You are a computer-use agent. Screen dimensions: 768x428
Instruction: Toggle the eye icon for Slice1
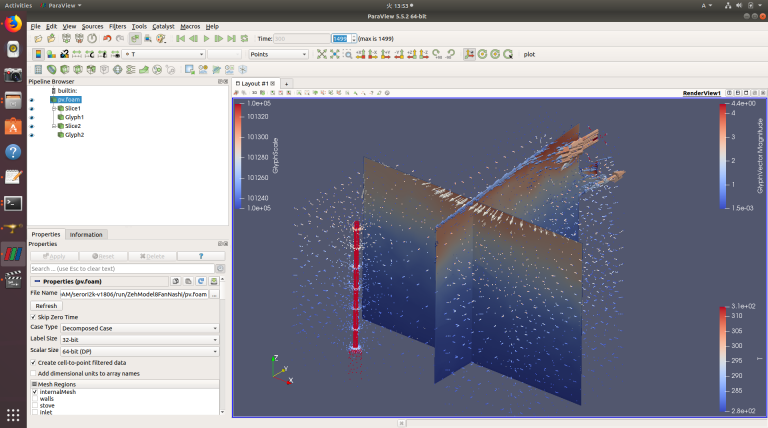click(32, 108)
